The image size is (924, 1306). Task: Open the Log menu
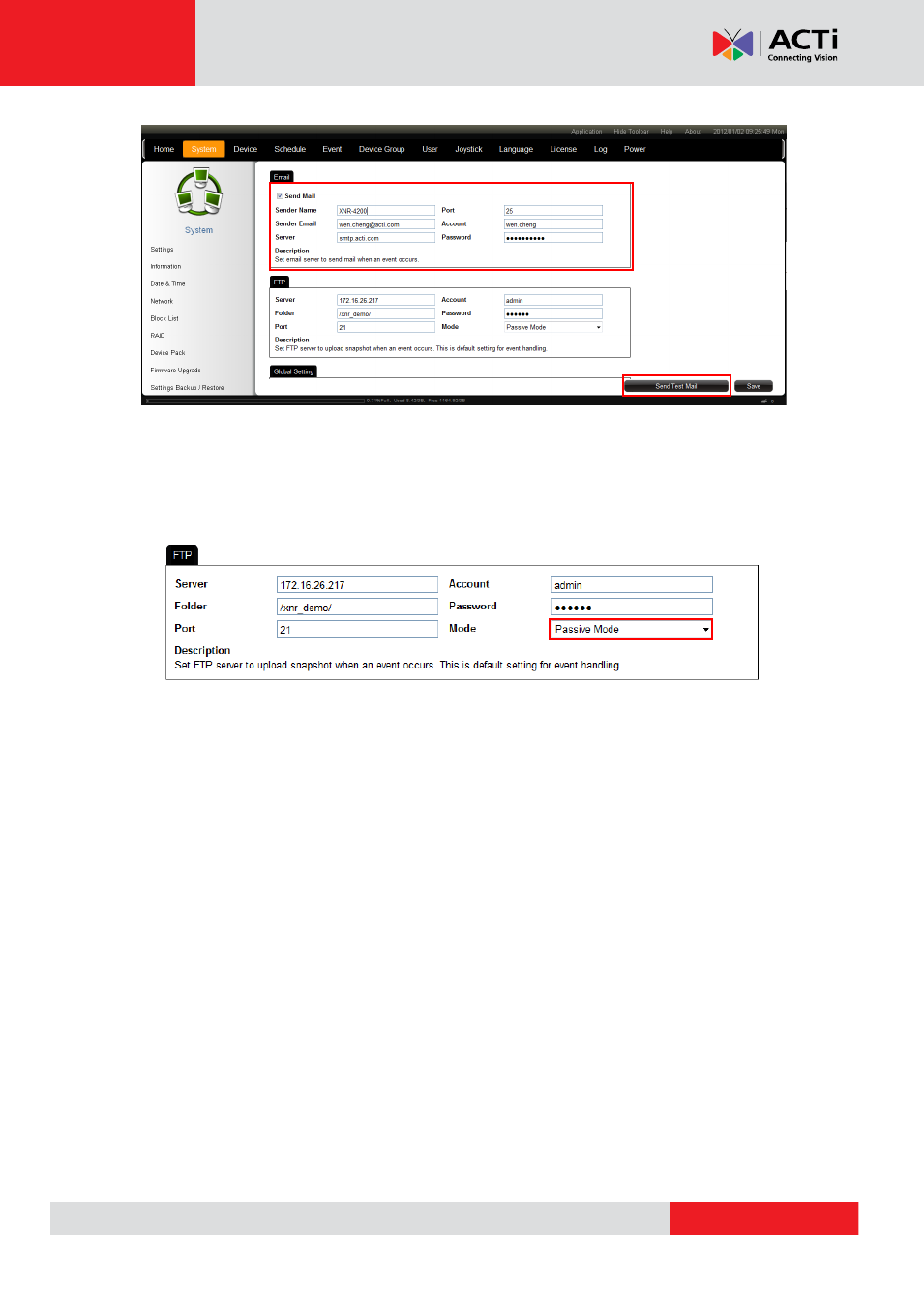(600, 149)
